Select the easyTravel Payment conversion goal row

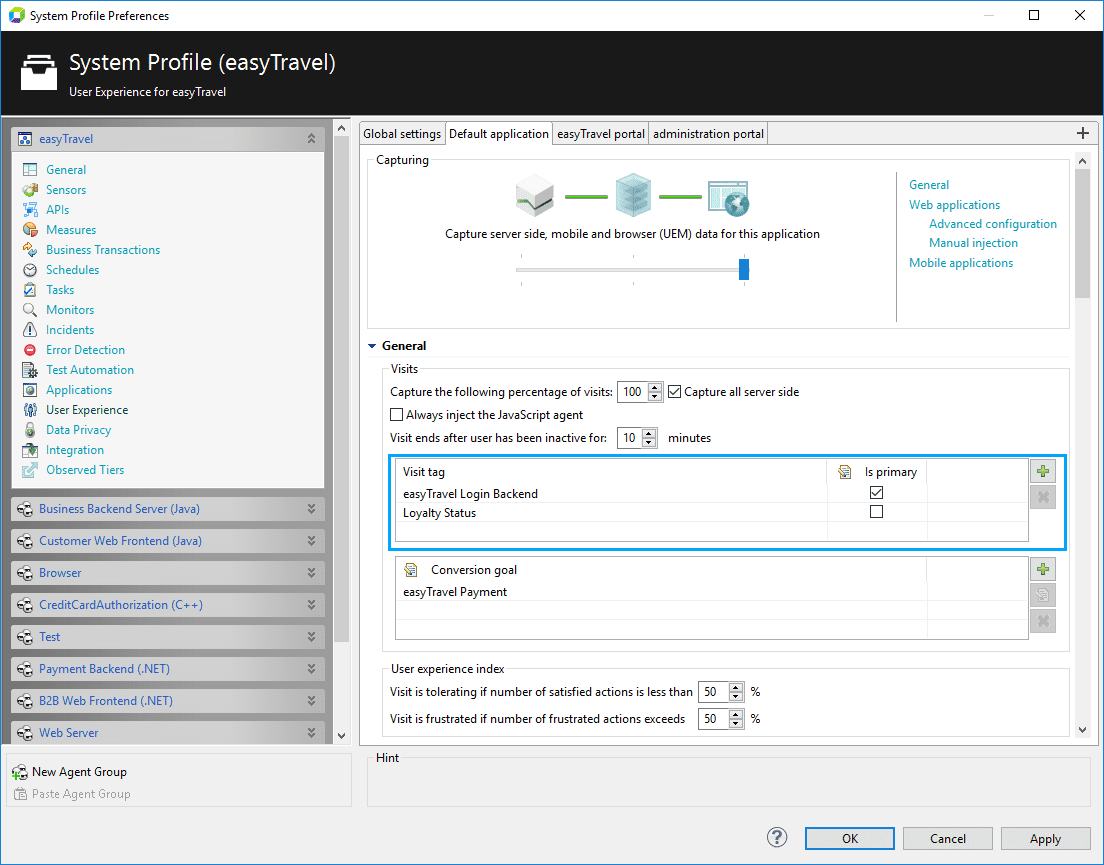(712, 592)
